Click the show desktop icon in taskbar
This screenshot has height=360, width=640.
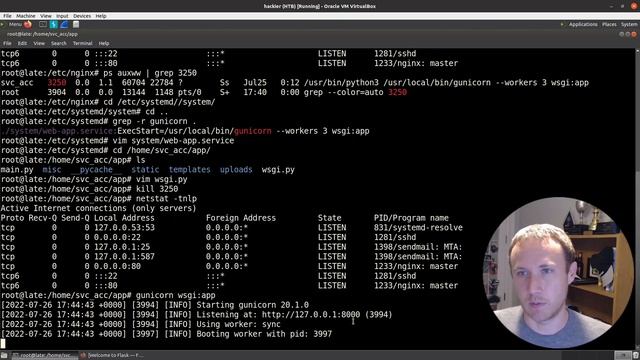point(4,356)
